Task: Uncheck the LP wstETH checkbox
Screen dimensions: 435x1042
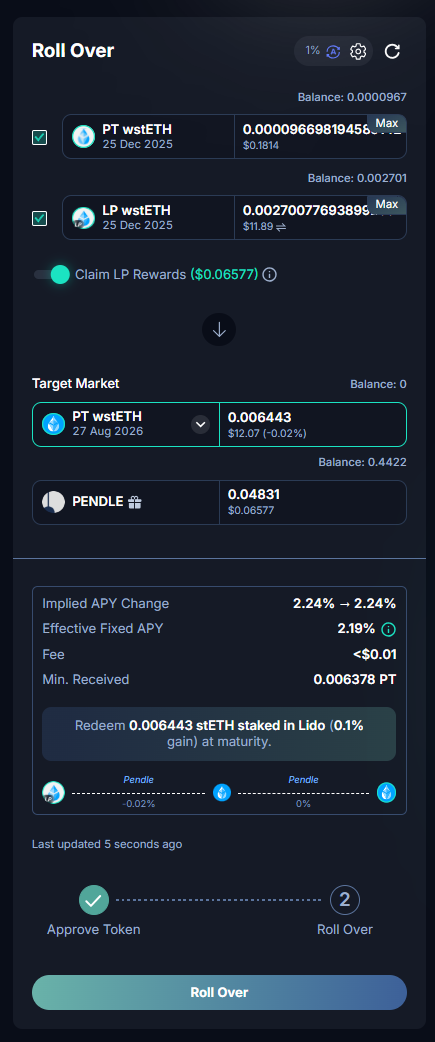Action: (x=40, y=219)
